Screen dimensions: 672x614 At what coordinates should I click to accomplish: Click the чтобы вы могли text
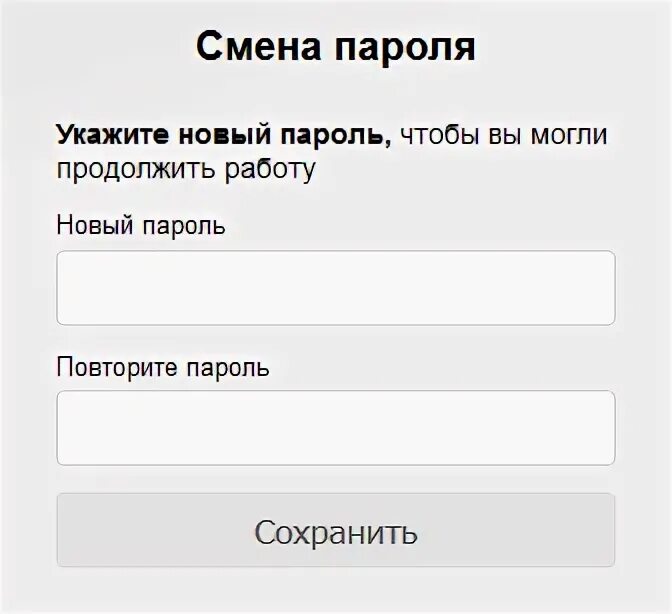coord(504,135)
